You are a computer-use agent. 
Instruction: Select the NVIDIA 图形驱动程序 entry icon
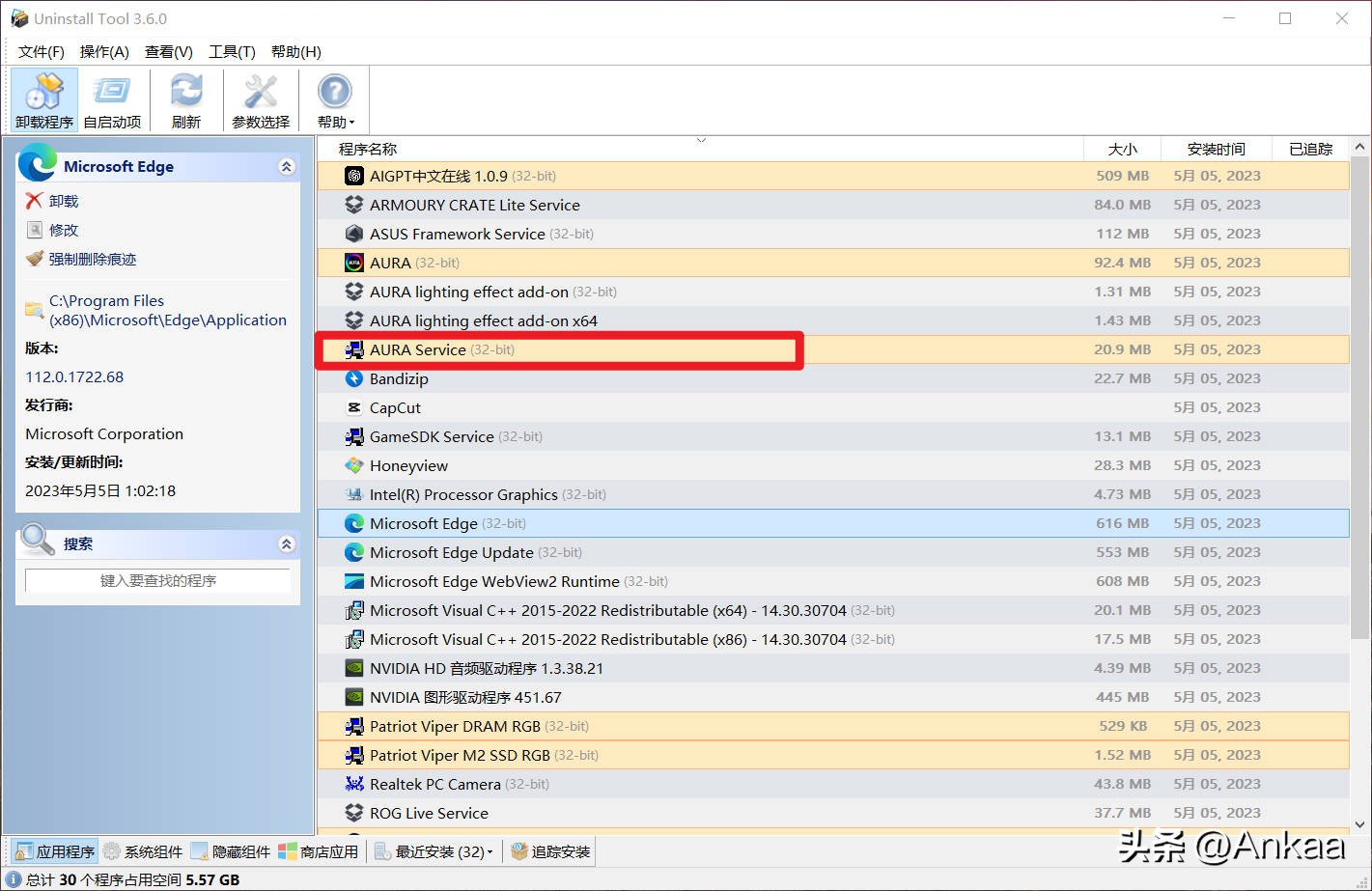click(354, 697)
